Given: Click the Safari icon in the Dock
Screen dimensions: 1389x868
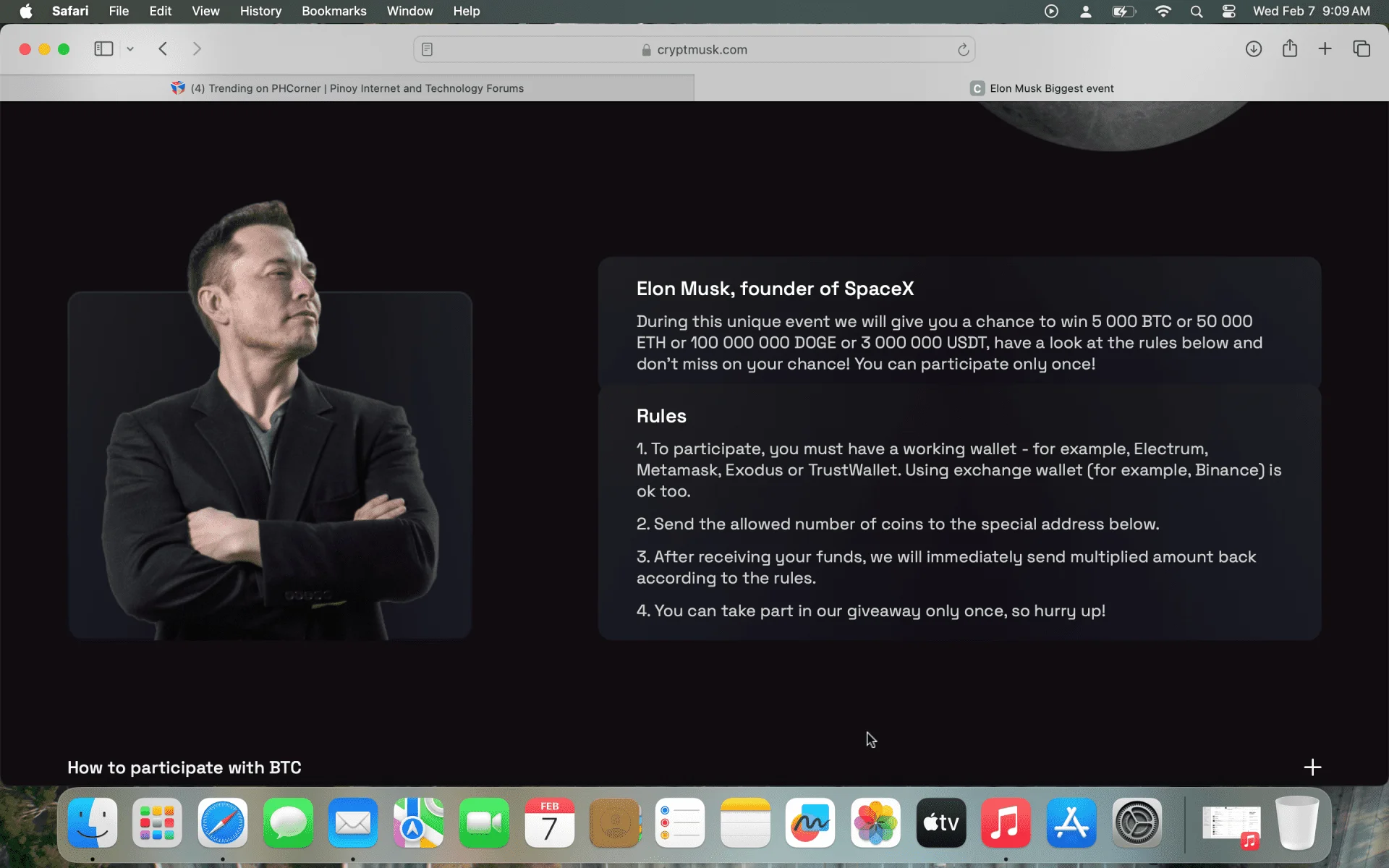Looking at the screenshot, I should point(223,822).
